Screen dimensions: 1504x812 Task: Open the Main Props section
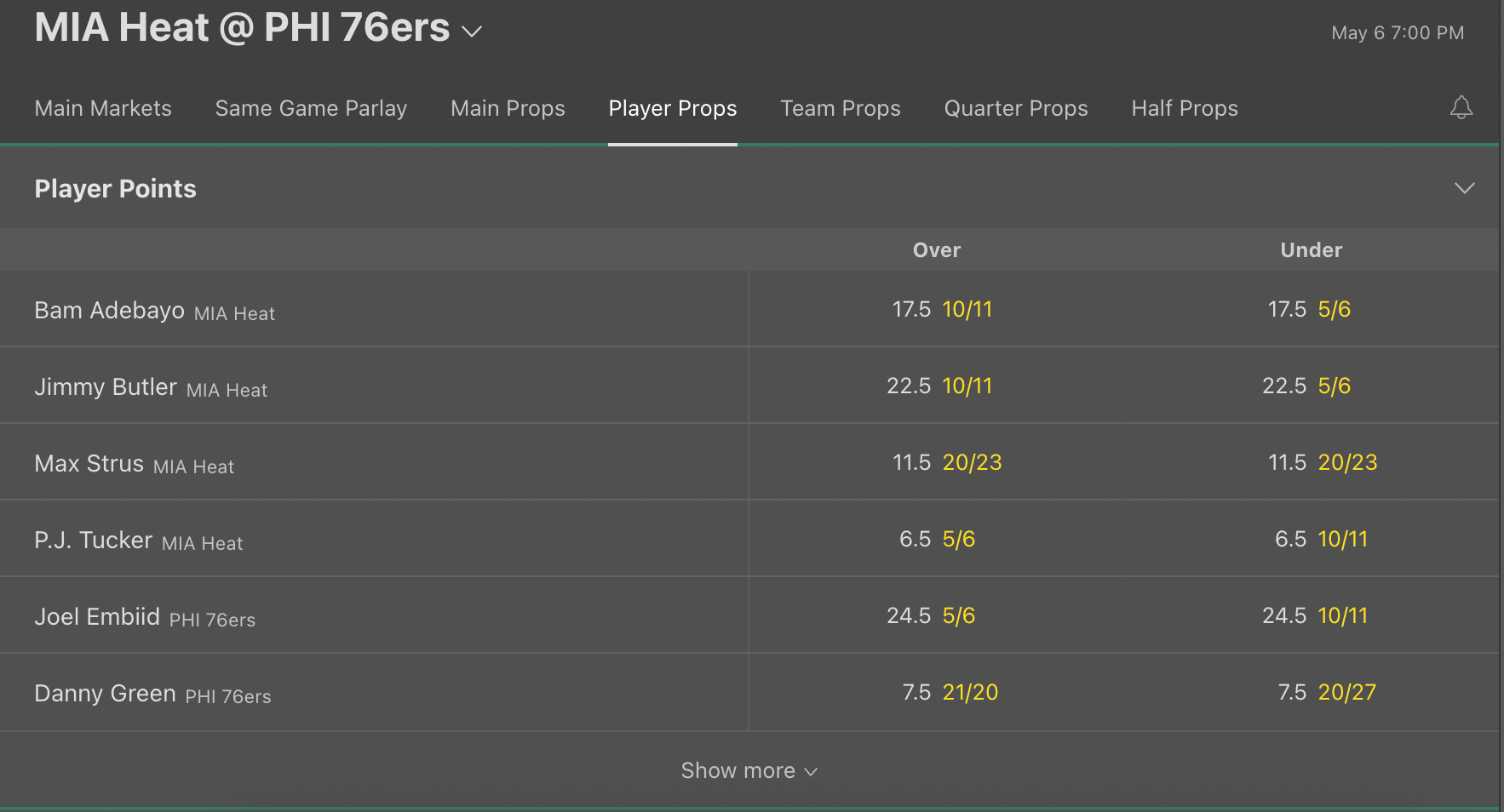click(508, 108)
